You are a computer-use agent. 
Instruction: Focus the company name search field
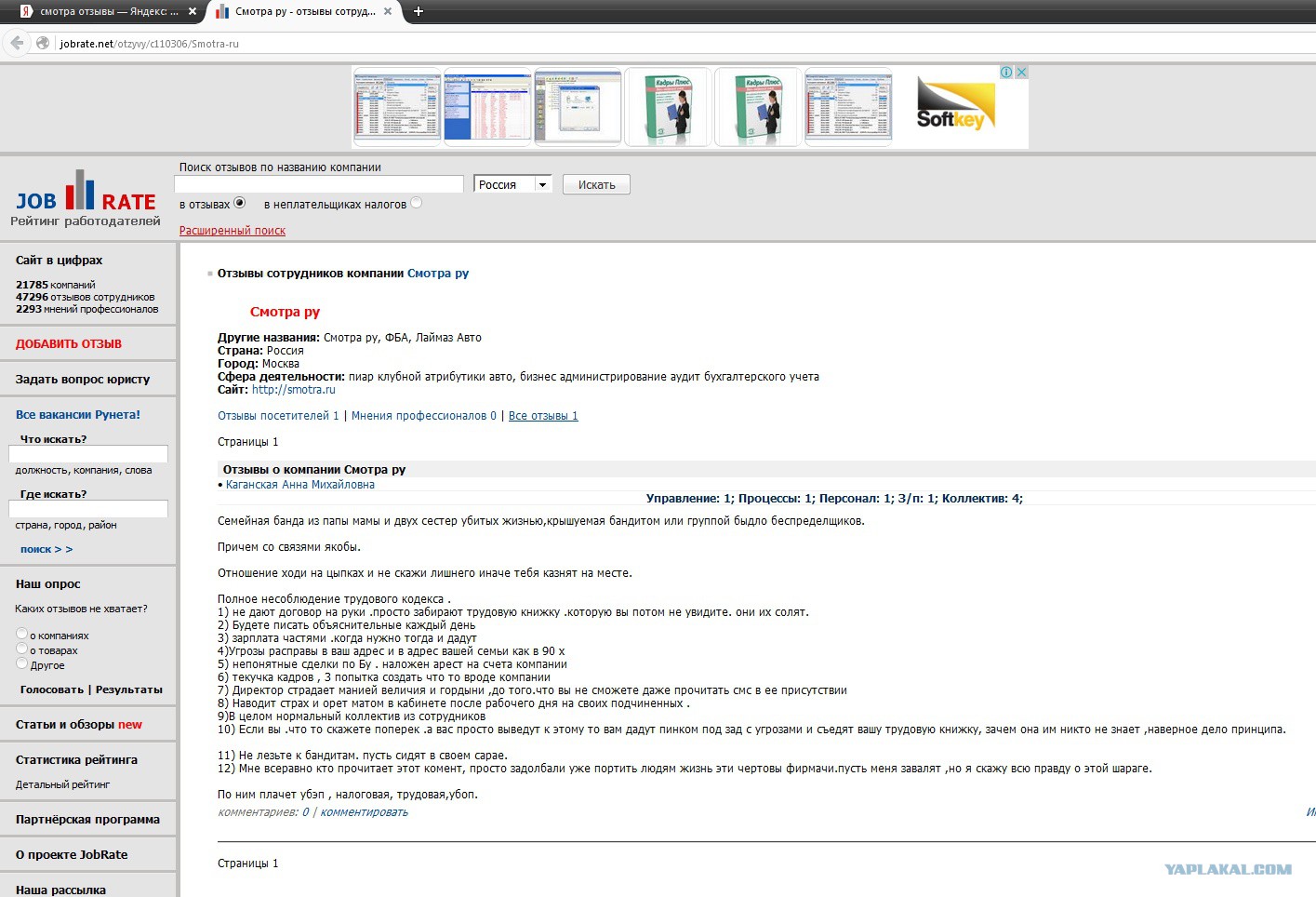tap(319, 184)
